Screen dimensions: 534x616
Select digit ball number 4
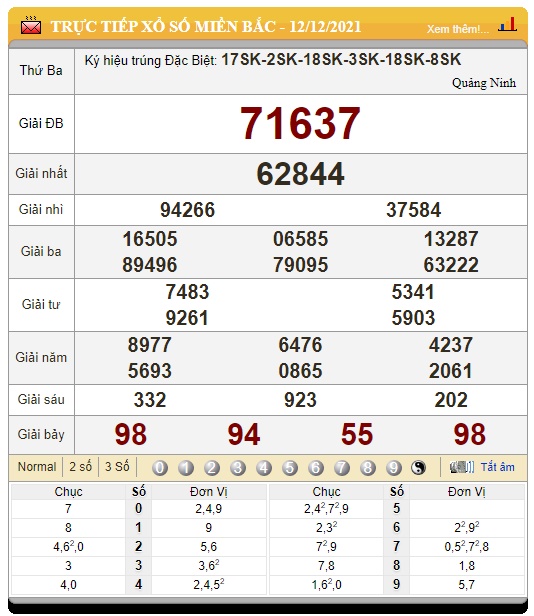pyautogui.click(x=264, y=468)
